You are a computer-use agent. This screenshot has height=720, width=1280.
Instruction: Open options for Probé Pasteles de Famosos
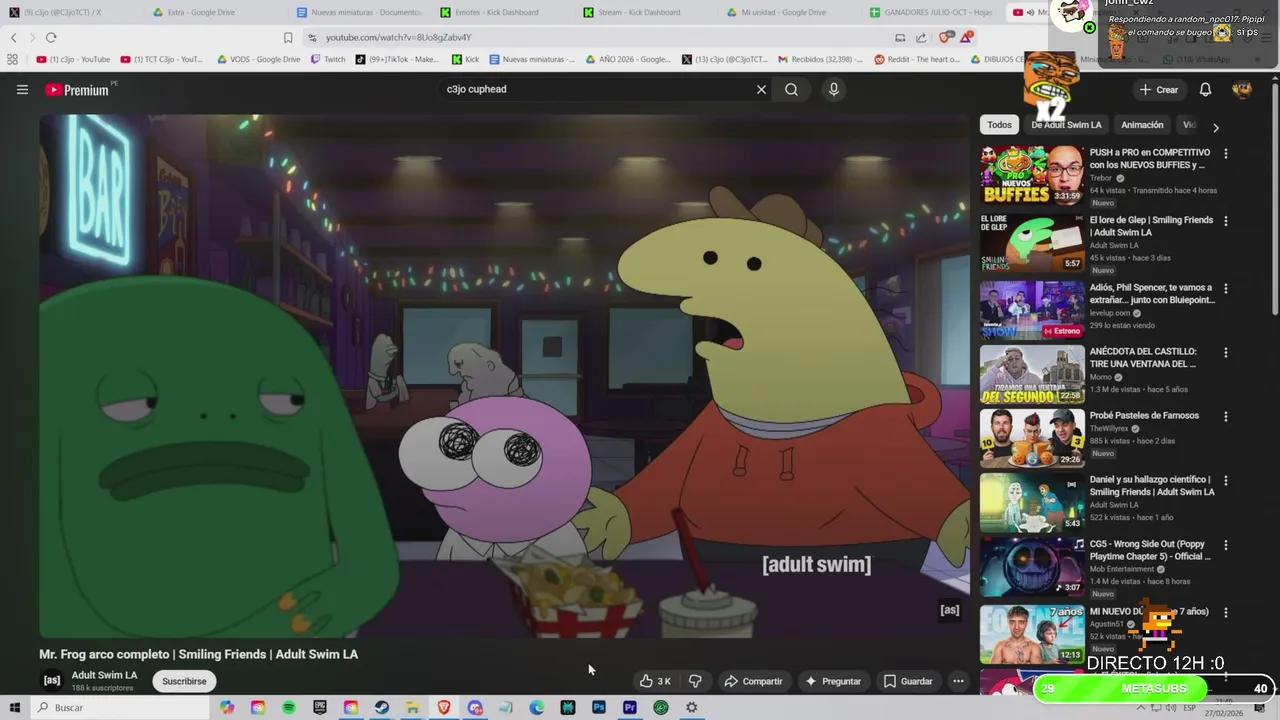(x=1226, y=417)
